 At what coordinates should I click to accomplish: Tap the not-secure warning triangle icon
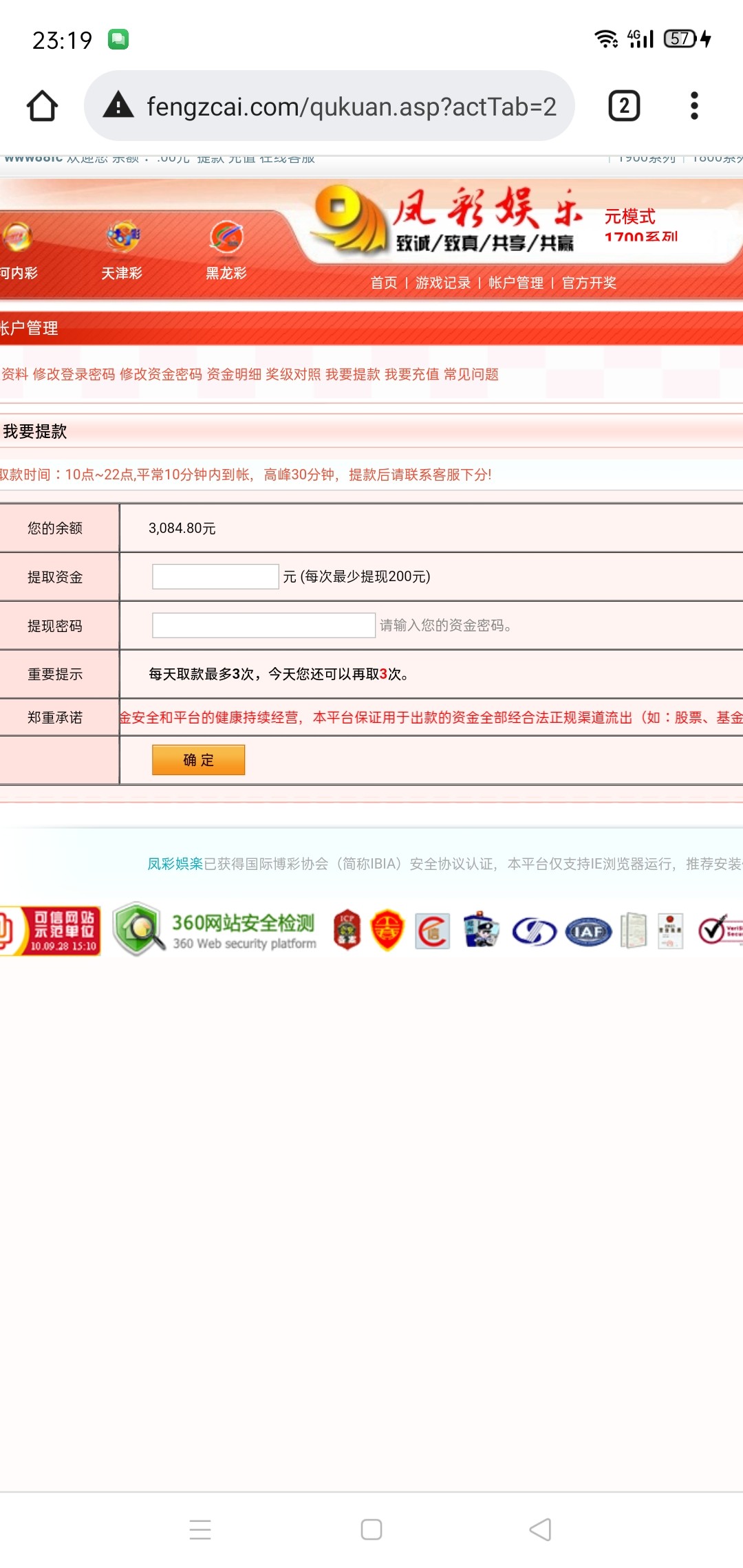click(x=118, y=106)
